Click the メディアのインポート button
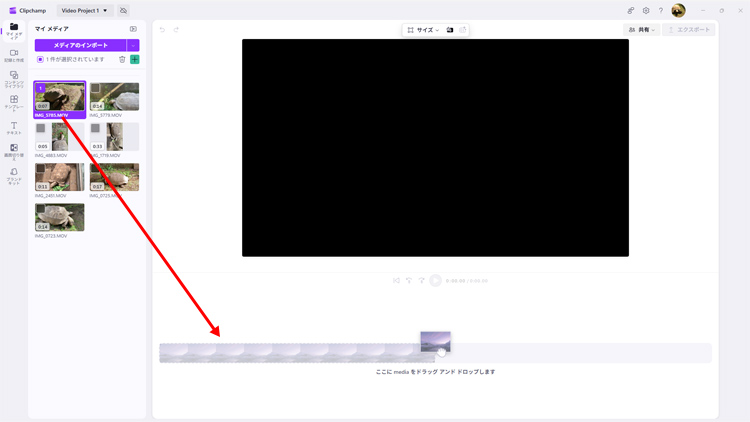This screenshot has height=422, width=750. coord(80,45)
